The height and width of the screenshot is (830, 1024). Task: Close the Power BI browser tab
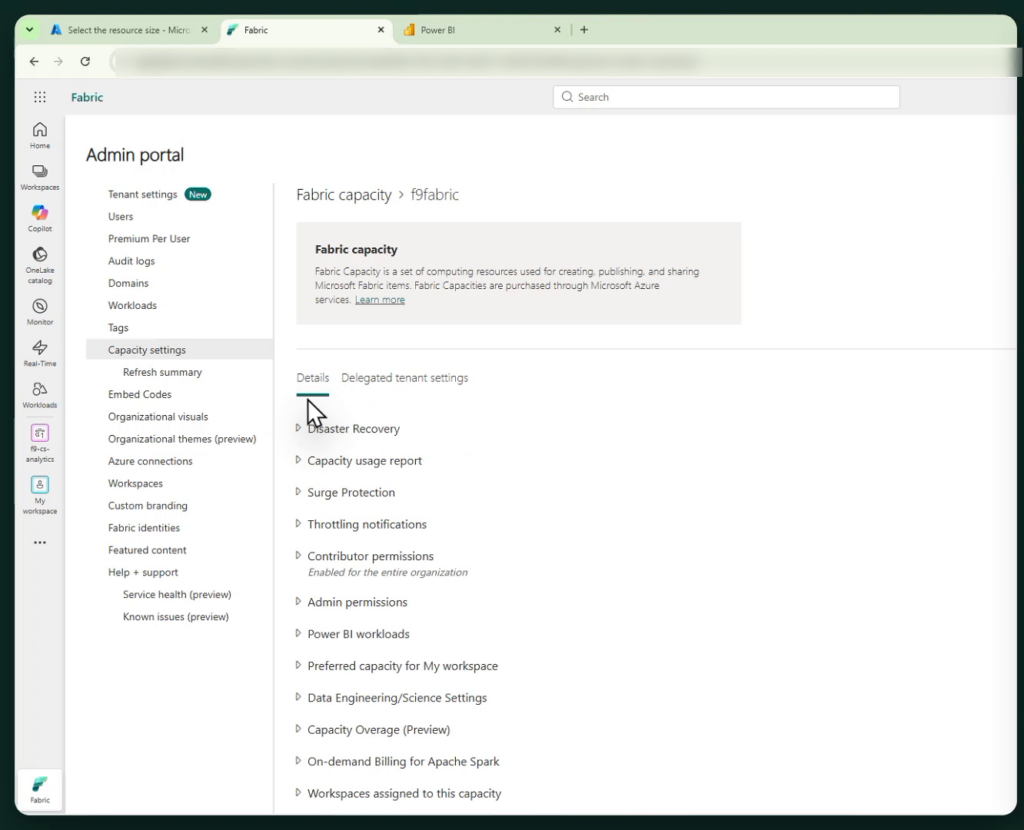click(x=557, y=29)
